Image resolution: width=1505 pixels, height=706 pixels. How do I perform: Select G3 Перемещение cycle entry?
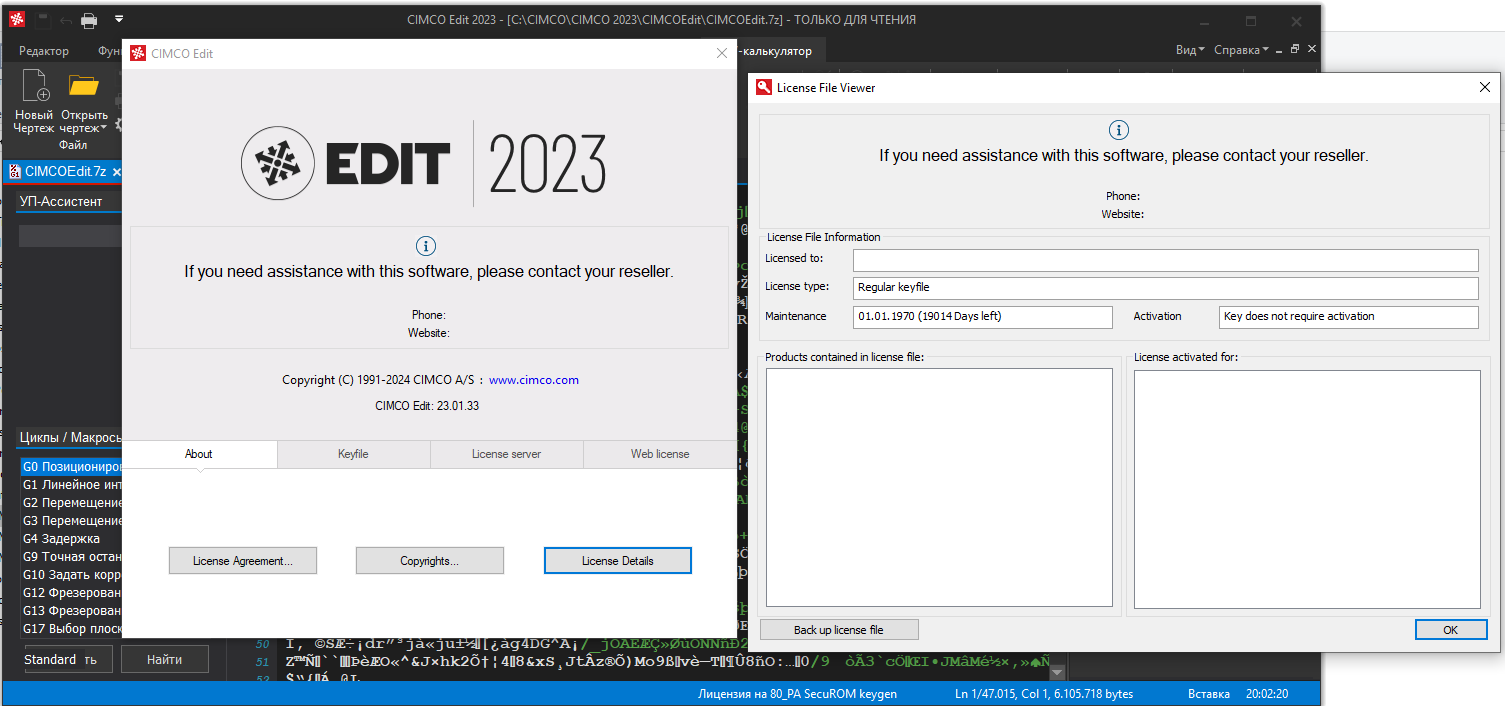coord(72,521)
